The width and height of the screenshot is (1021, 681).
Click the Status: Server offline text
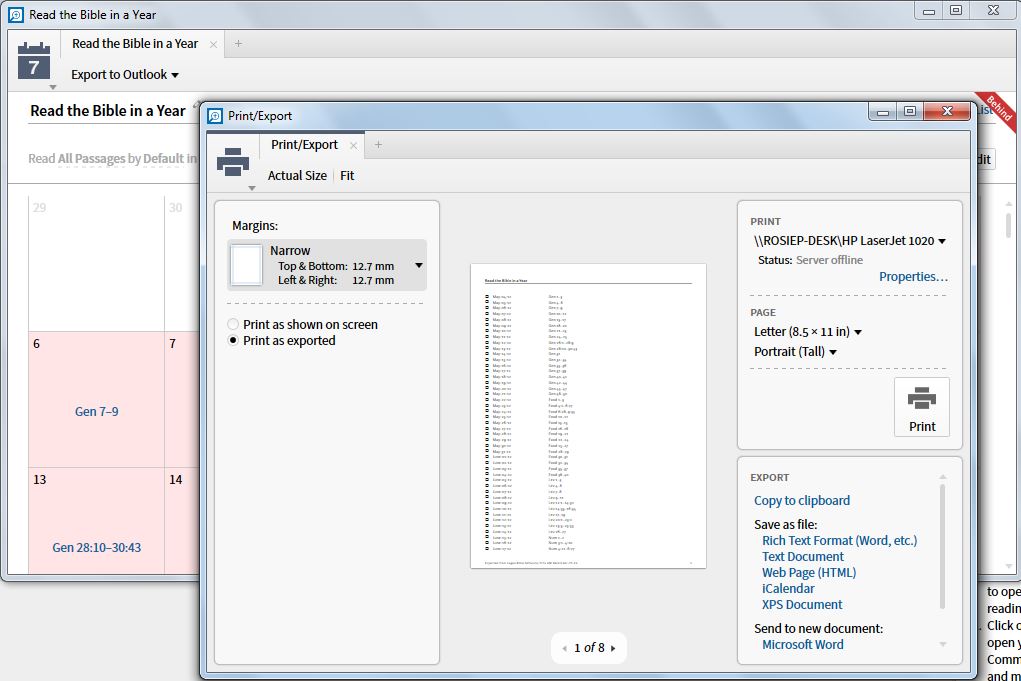[x=810, y=260]
